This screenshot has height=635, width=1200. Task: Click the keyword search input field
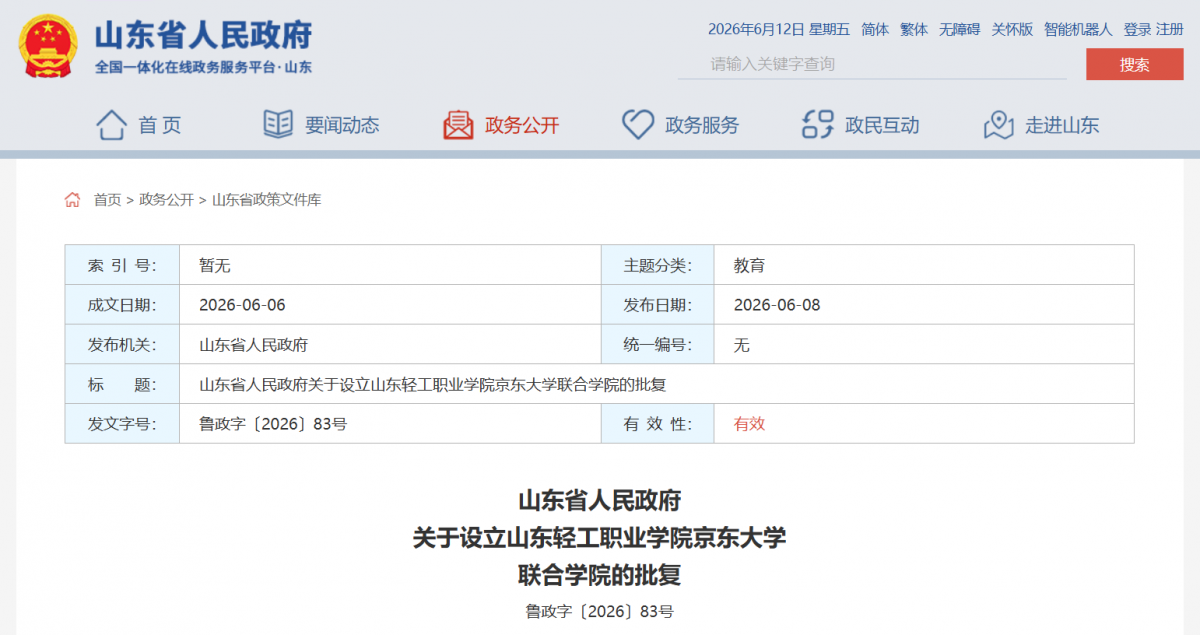(872, 64)
